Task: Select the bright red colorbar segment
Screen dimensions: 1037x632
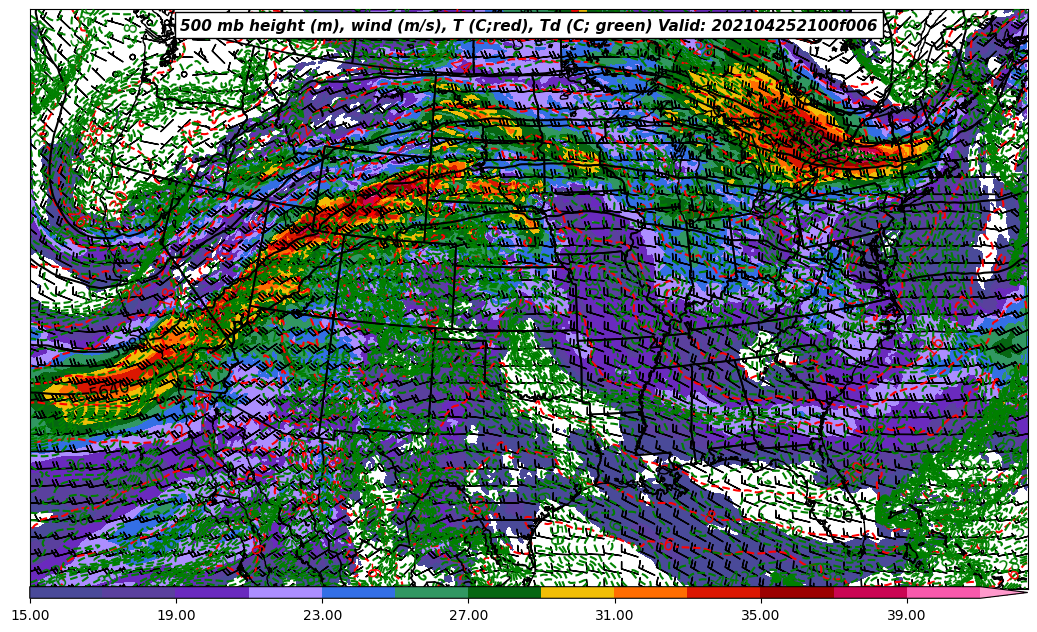Action: 723,592
